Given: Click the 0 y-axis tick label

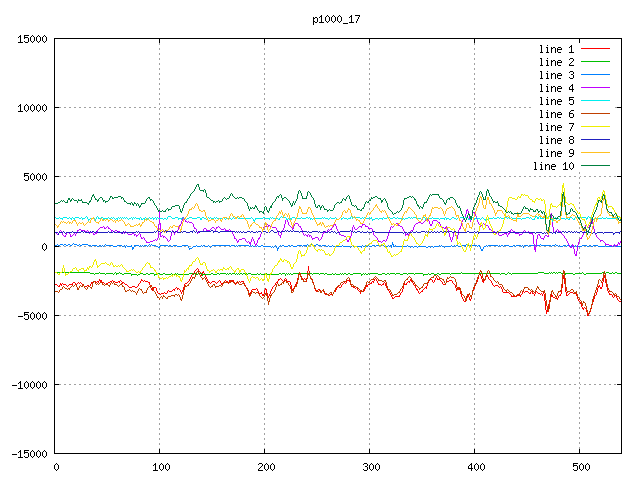Looking at the screenshot, I should [45, 246].
